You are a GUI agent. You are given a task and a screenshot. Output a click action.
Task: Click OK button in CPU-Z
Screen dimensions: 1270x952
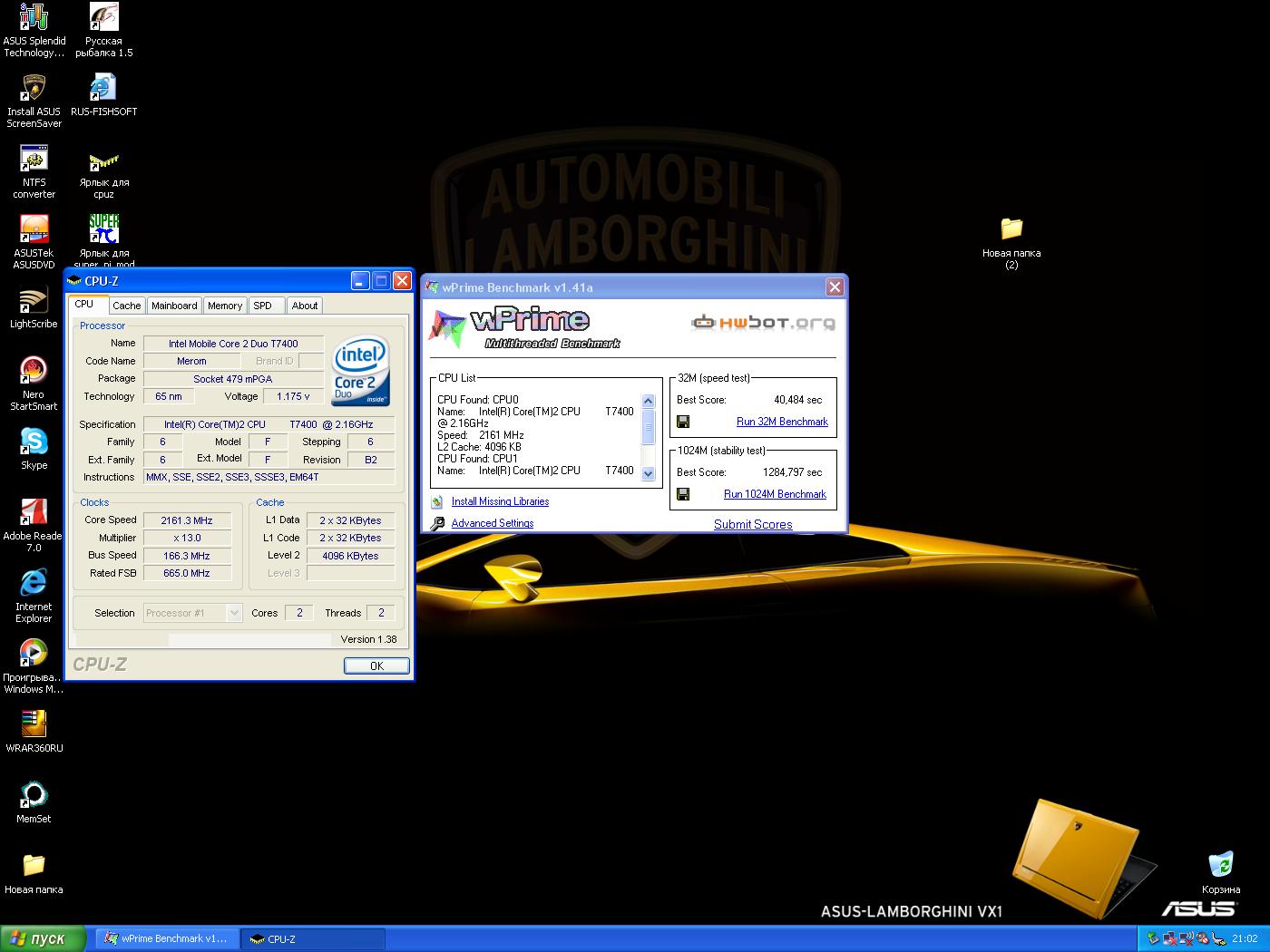(x=376, y=665)
